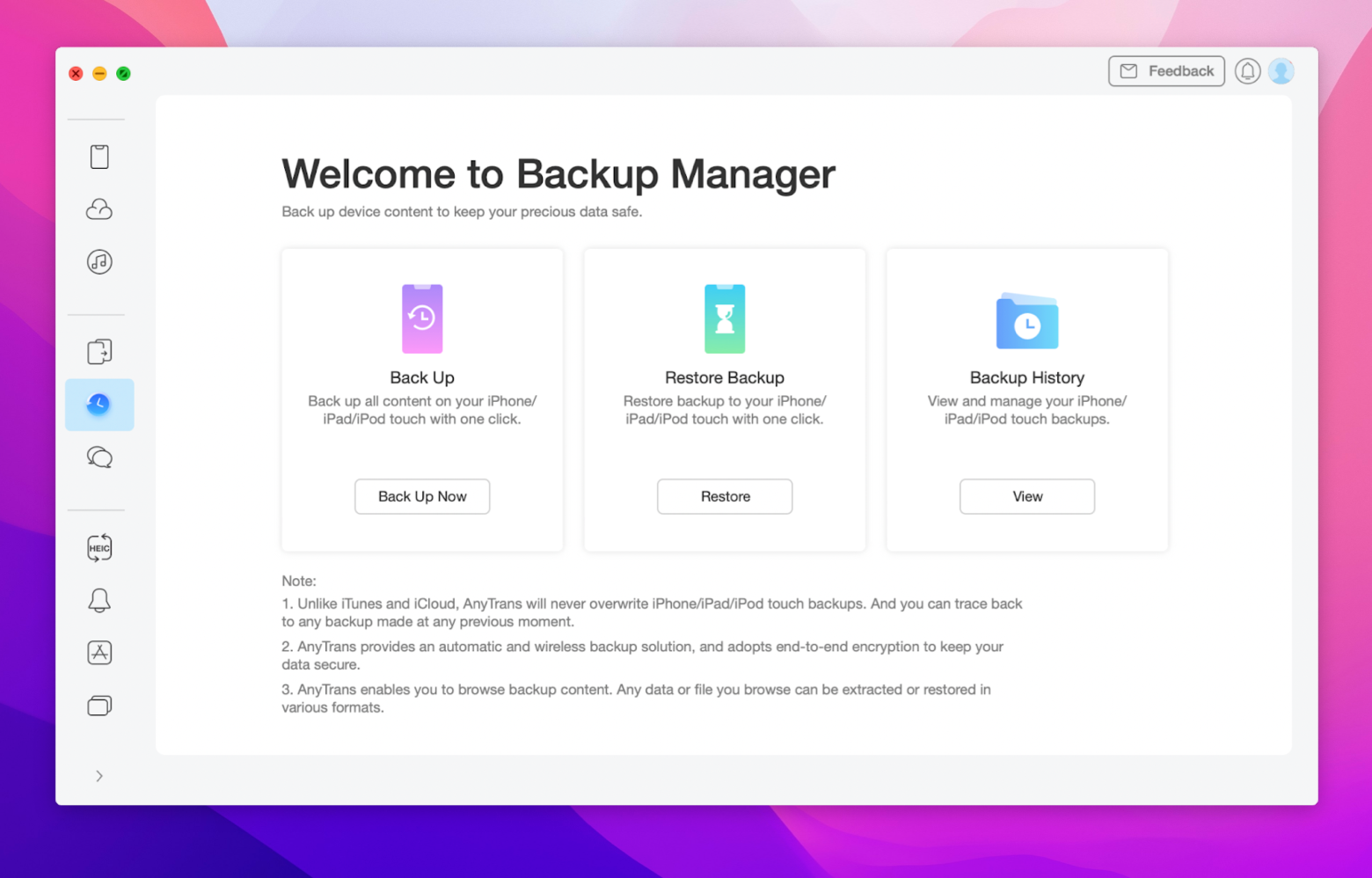Viewport: 1372px width, 878px height.
Task: Open the Device Manager phone icon in sidebar
Action: pos(99,157)
